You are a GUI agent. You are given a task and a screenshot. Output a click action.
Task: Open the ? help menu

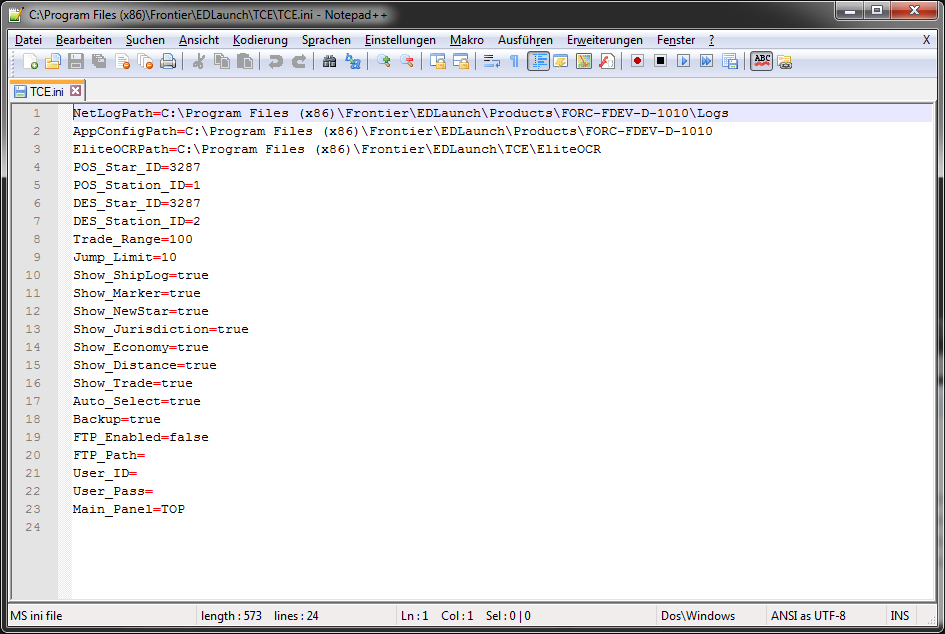click(x=711, y=40)
